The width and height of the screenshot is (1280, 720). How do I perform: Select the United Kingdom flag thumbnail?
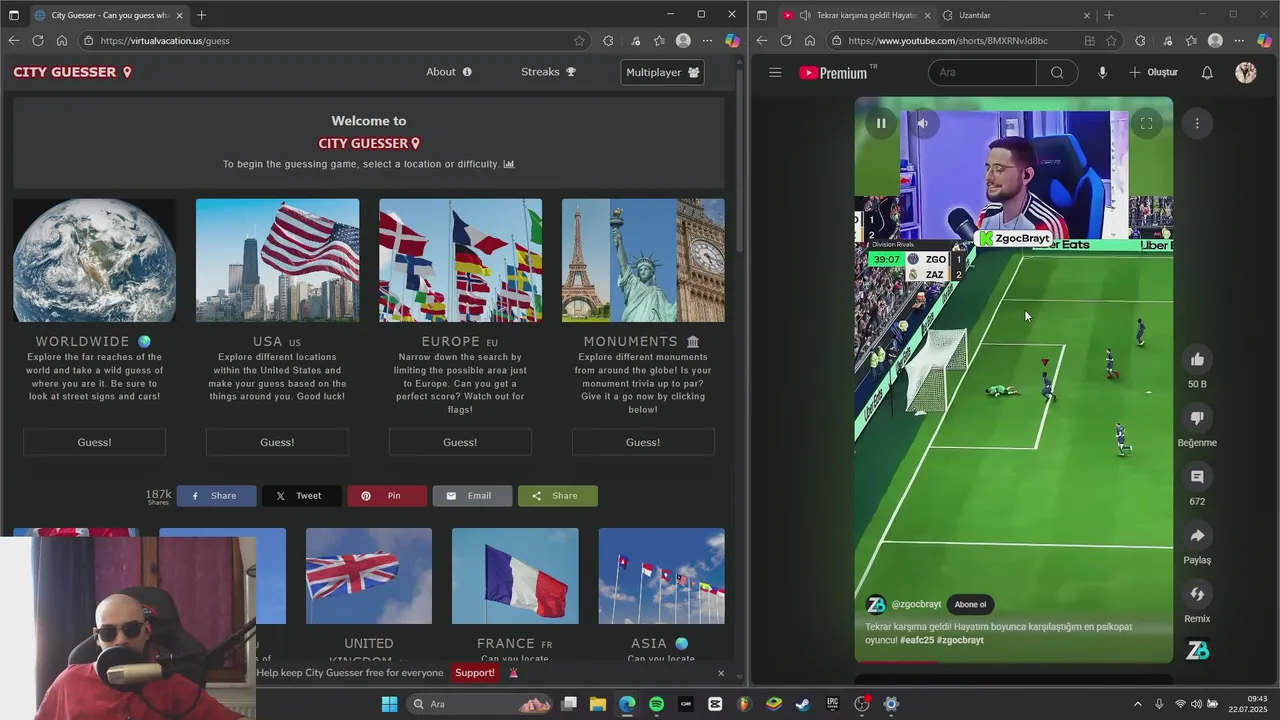369,576
